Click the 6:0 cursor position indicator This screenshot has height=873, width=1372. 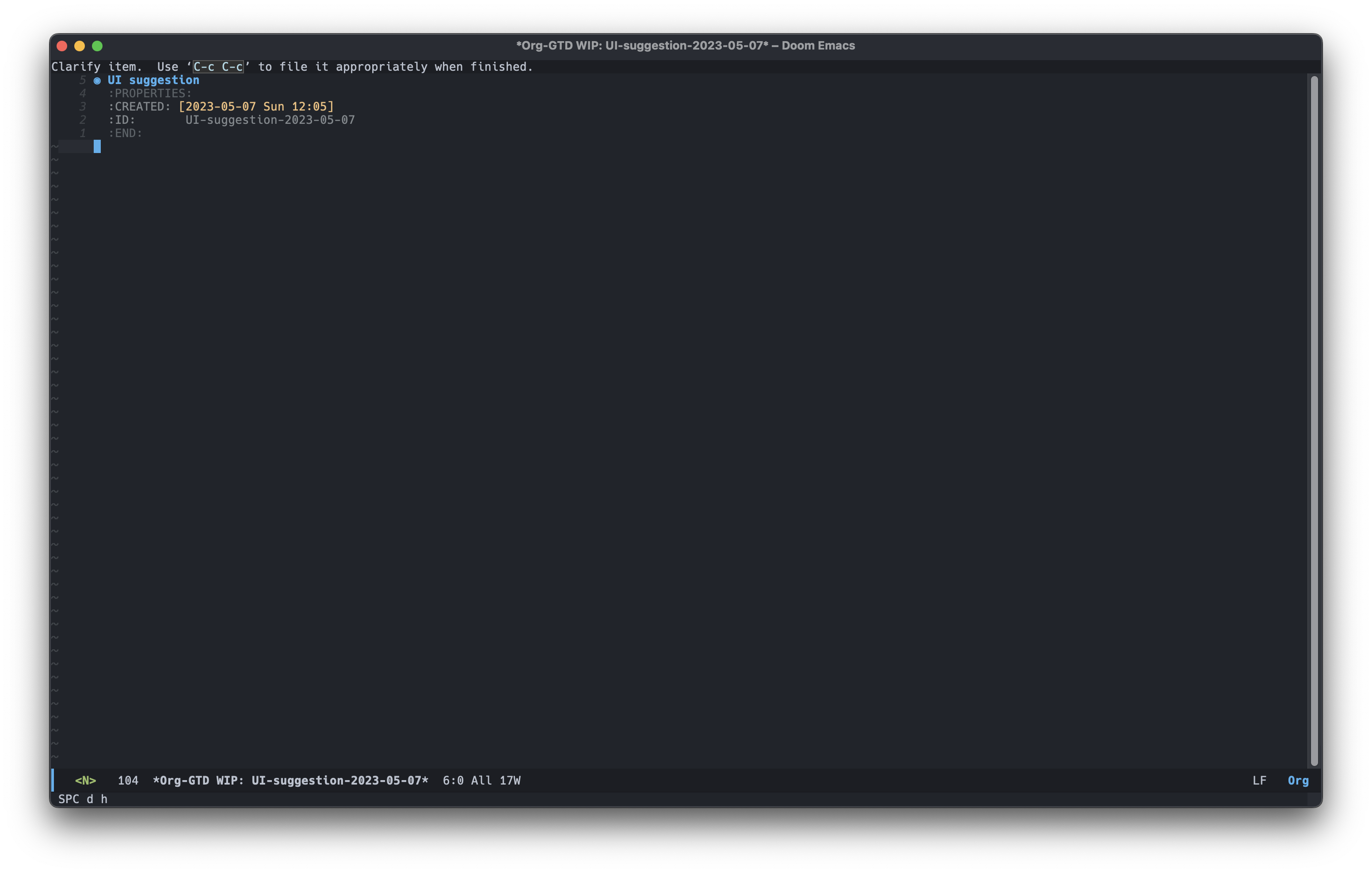453,780
